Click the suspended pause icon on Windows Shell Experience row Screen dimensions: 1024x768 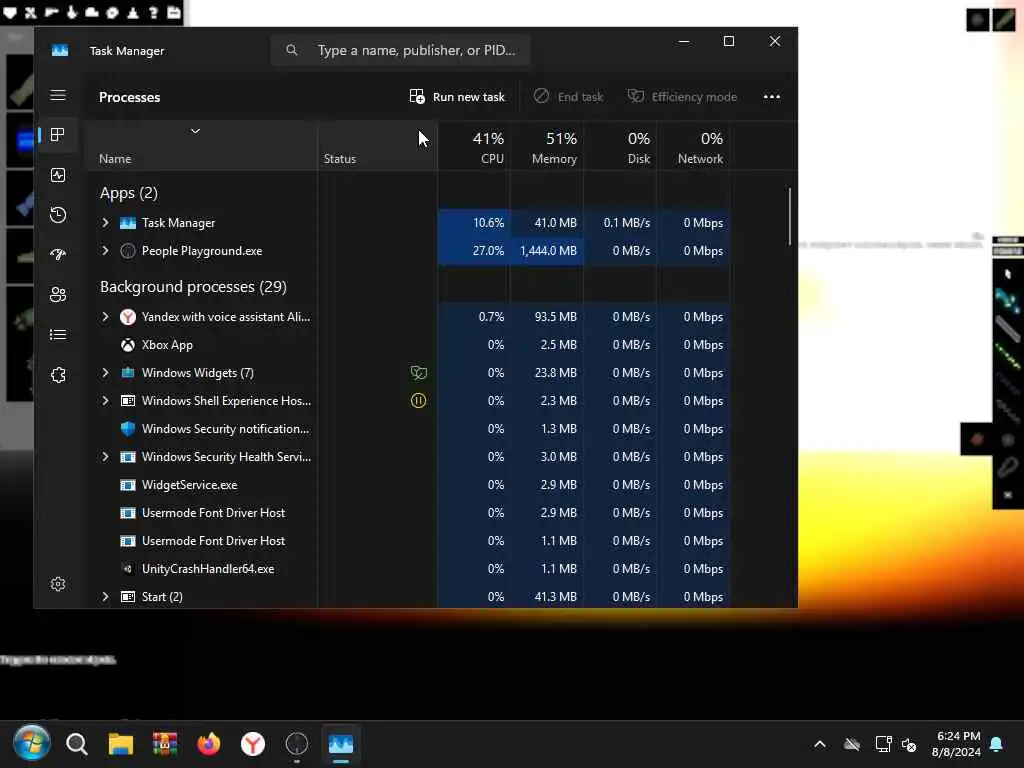419,401
